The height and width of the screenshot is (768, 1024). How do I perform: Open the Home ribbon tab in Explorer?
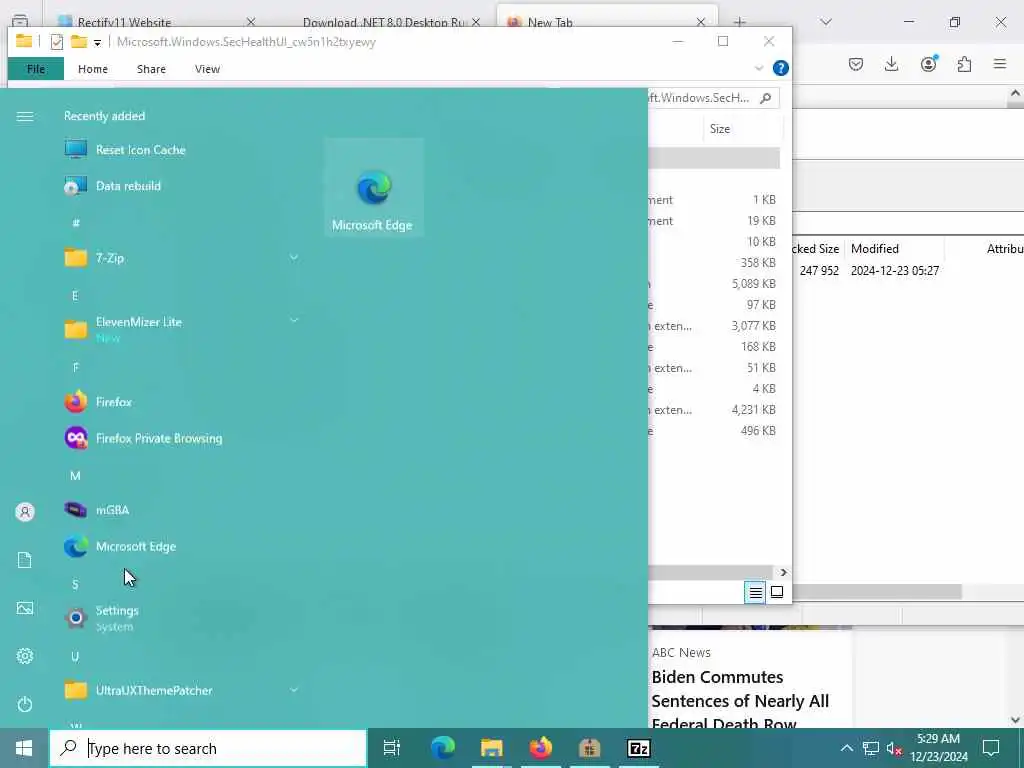coord(93,69)
